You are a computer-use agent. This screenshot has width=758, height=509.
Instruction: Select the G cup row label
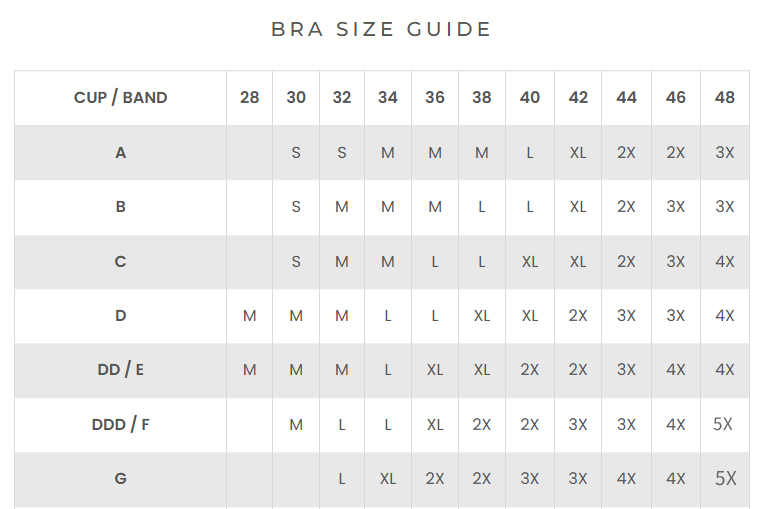click(x=120, y=479)
